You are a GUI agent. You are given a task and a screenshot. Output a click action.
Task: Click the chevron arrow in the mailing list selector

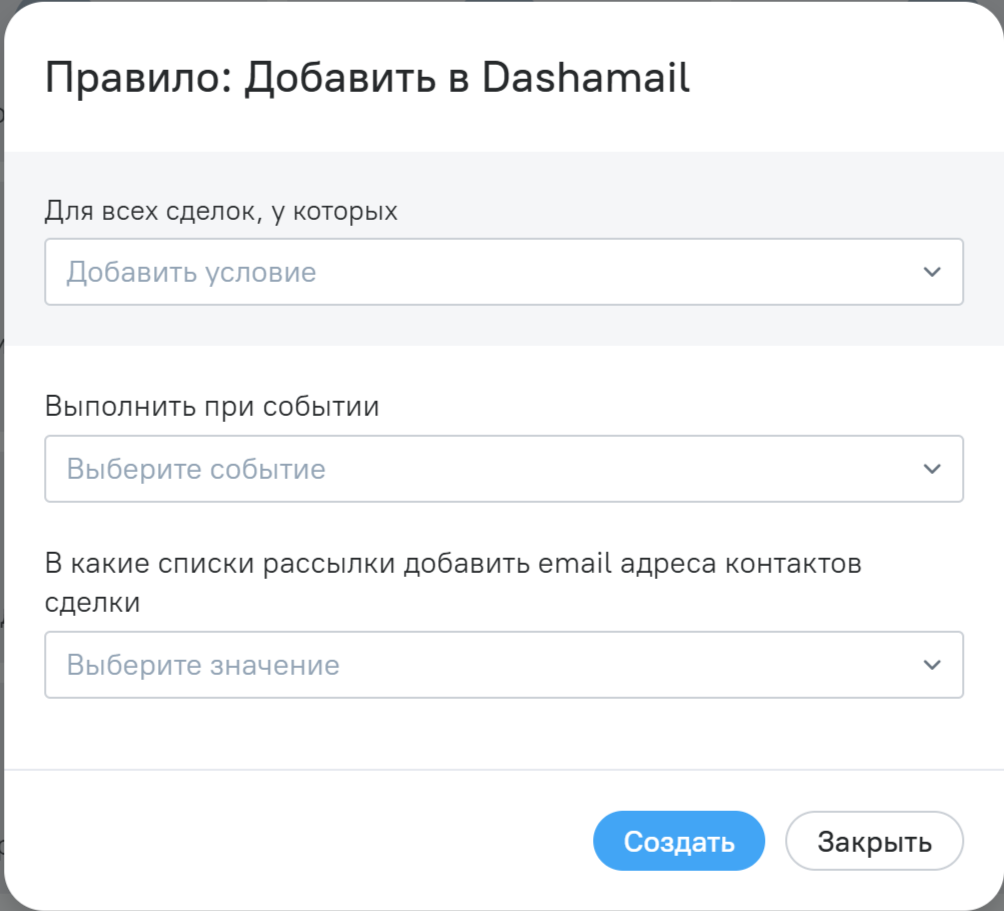932,664
